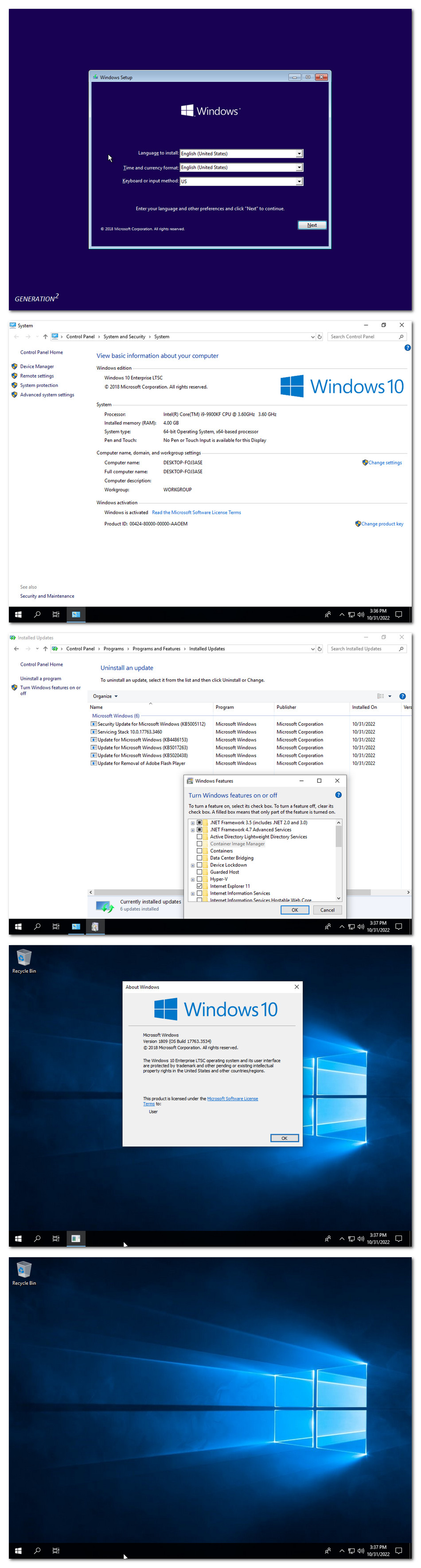Open the Time and currency format dropdown
This screenshot has height=1568, width=421.
299,167
